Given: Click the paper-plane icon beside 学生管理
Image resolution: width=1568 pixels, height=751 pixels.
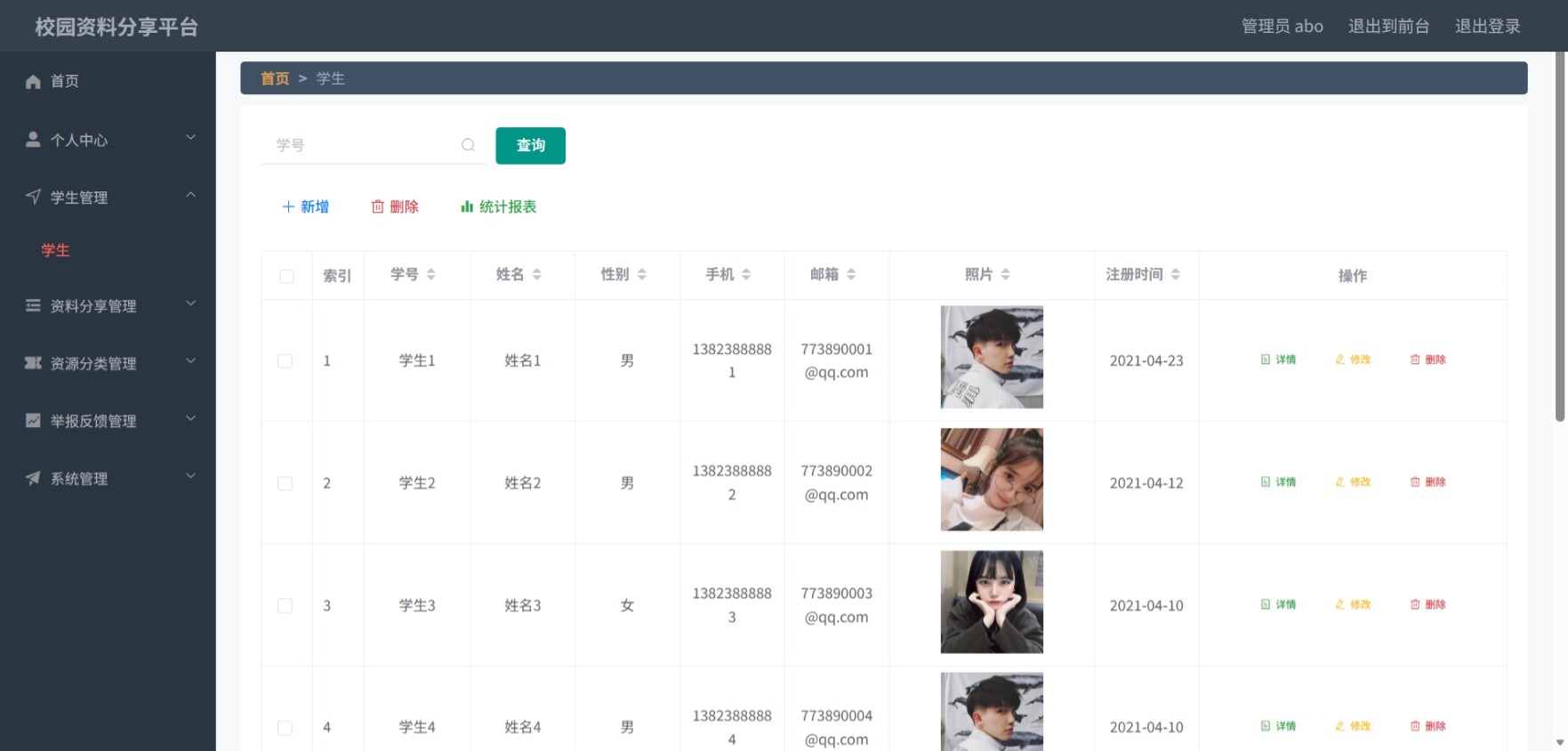Looking at the screenshot, I should [x=33, y=197].
